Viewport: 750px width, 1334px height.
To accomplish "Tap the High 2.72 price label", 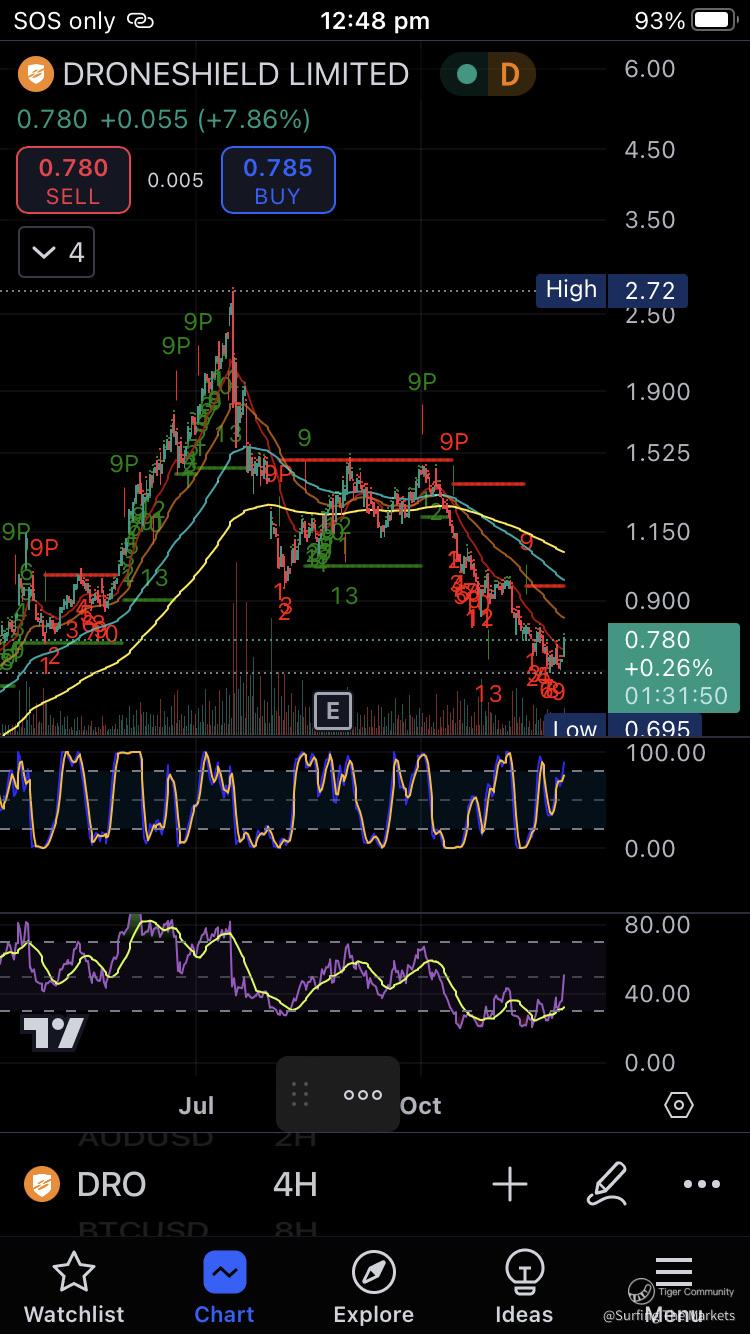I will (x=611, y=291).
